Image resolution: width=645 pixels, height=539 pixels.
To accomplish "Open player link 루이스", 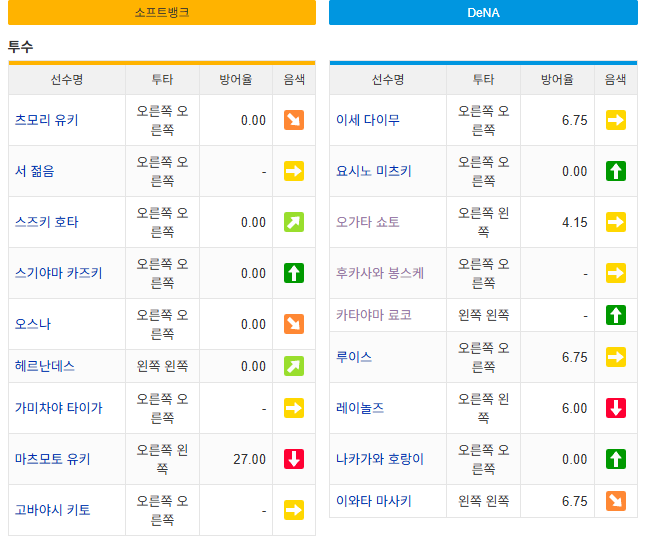I will [x=354, y=357].
